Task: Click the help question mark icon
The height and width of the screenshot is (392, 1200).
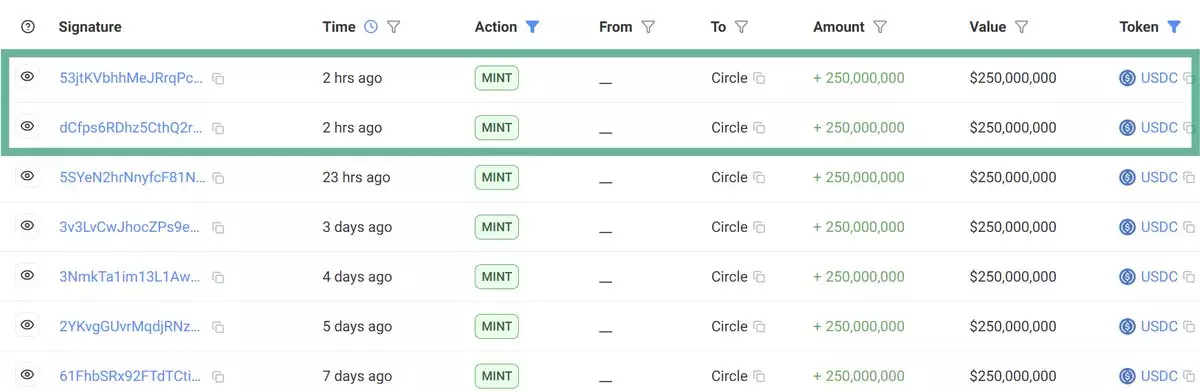Action: 27,27
